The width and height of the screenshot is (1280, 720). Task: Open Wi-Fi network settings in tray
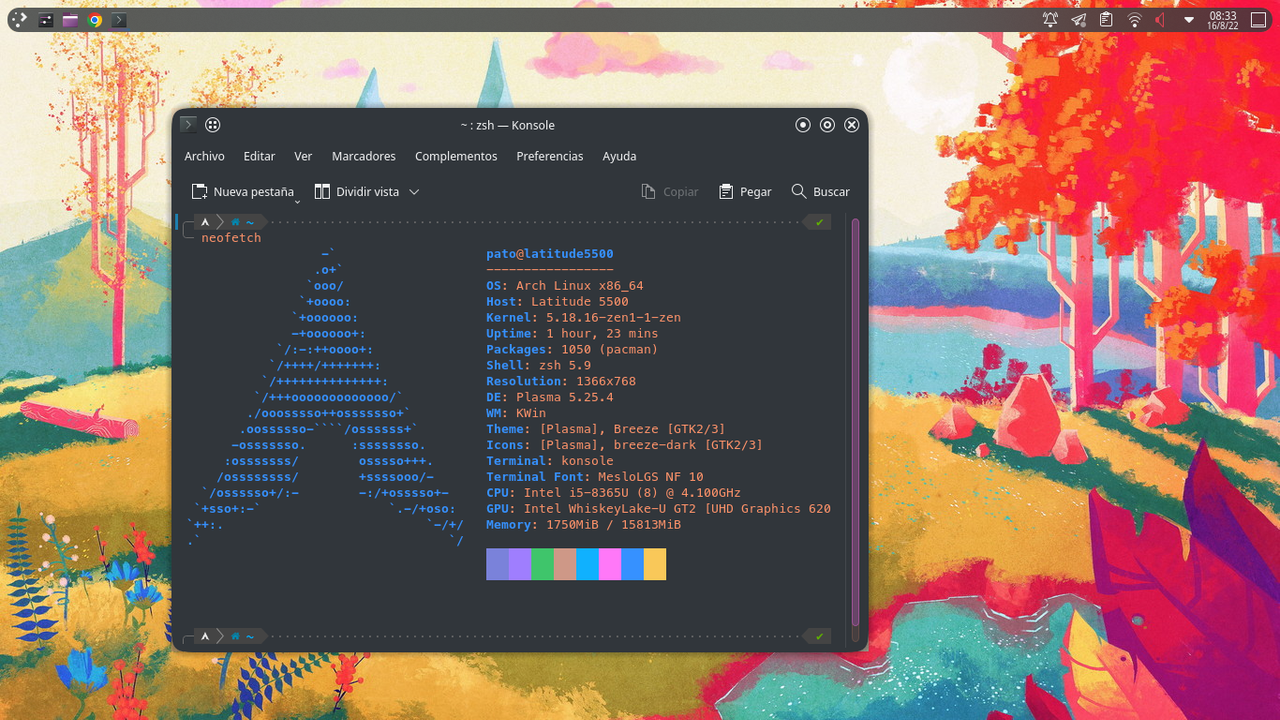[x=1134, y=20]
